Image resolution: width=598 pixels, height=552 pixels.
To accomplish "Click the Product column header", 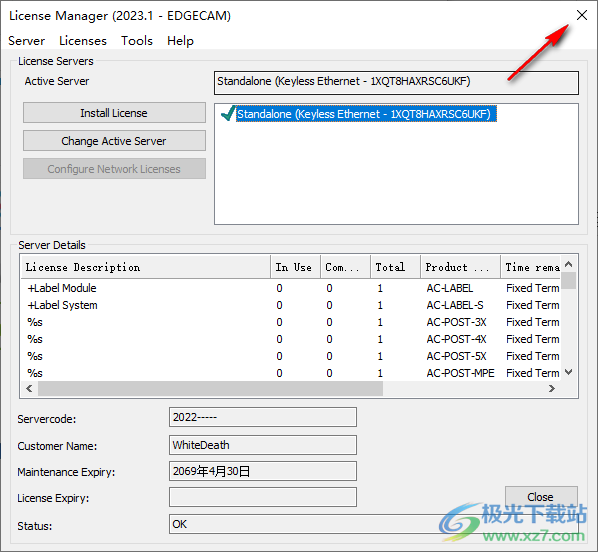I will [461, 267].
